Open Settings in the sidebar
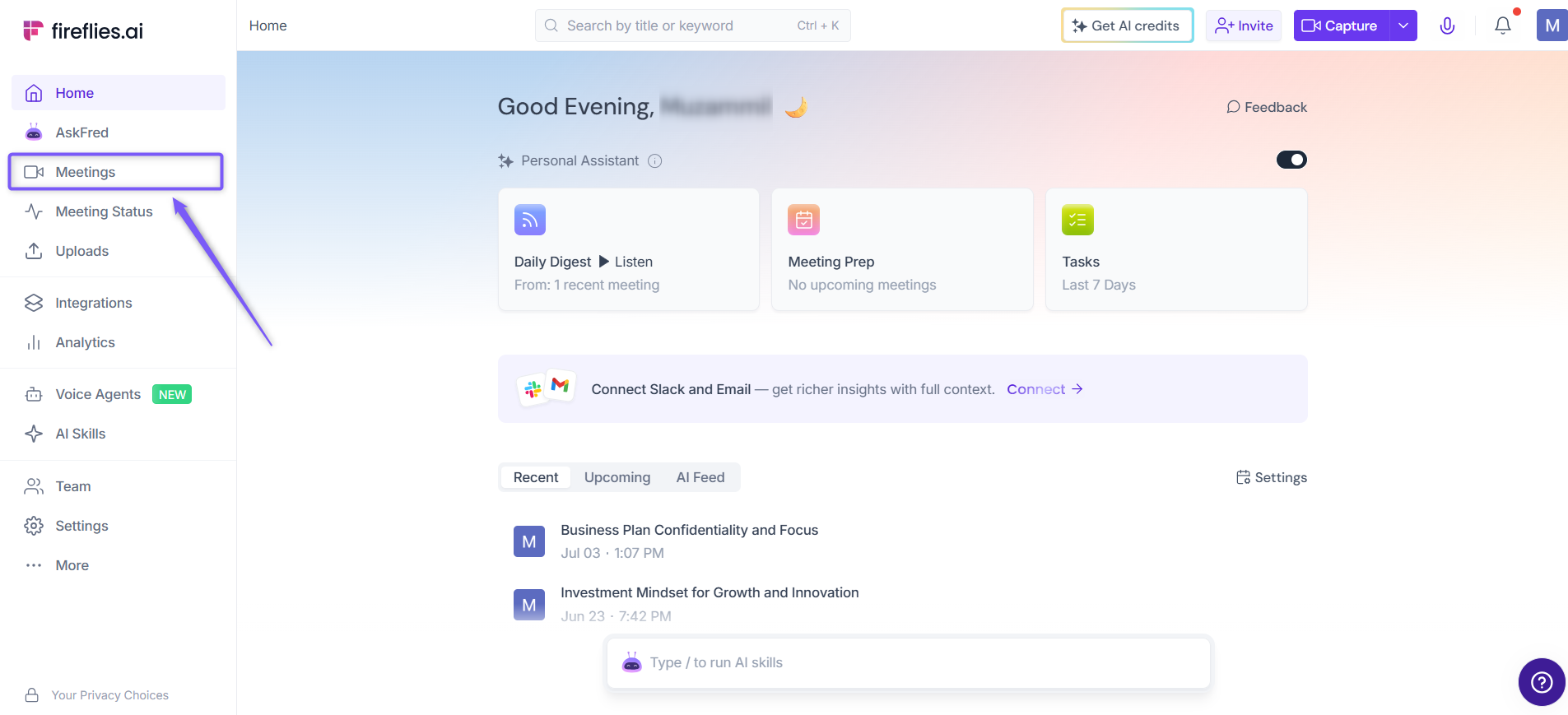This screenshot has height=715, width=1568. [119, 526]
